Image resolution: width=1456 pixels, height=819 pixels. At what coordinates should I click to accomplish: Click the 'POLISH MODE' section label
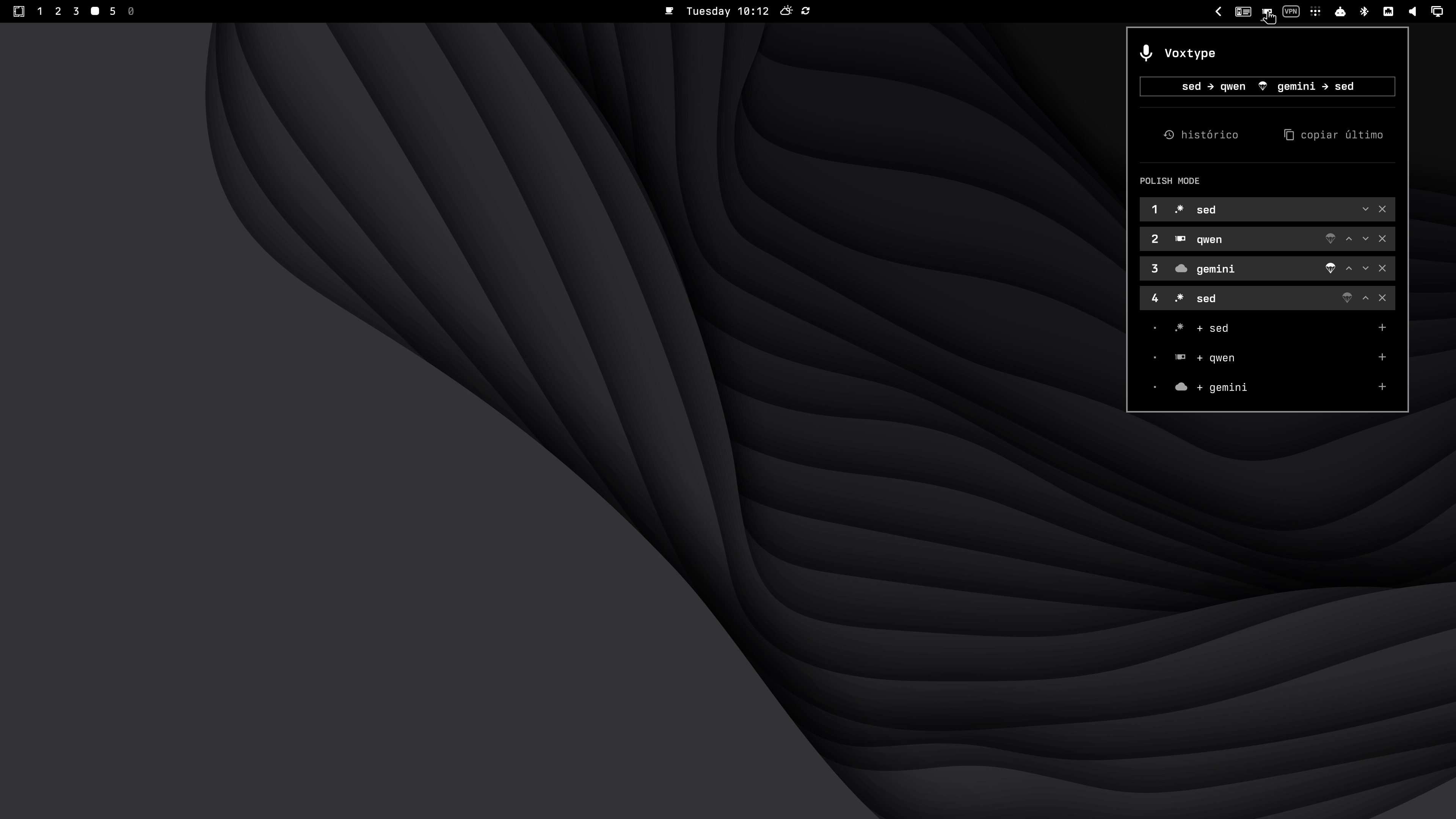(x=1169, y=181)
